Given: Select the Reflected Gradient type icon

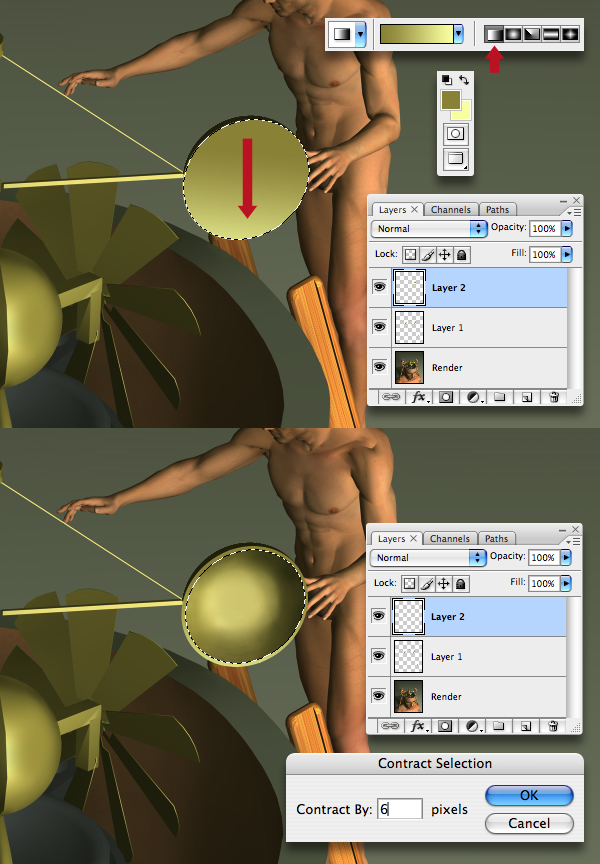Looking at the screenshot, I should point(550,34).
